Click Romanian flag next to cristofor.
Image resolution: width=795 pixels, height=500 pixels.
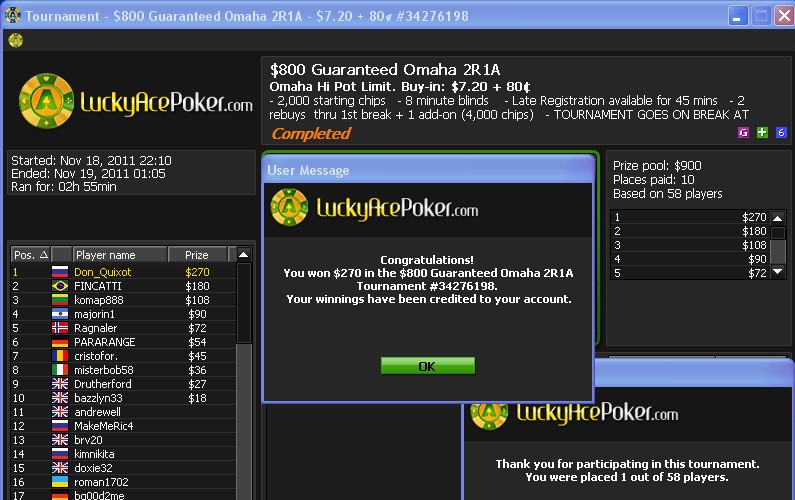tap(60, 356)
